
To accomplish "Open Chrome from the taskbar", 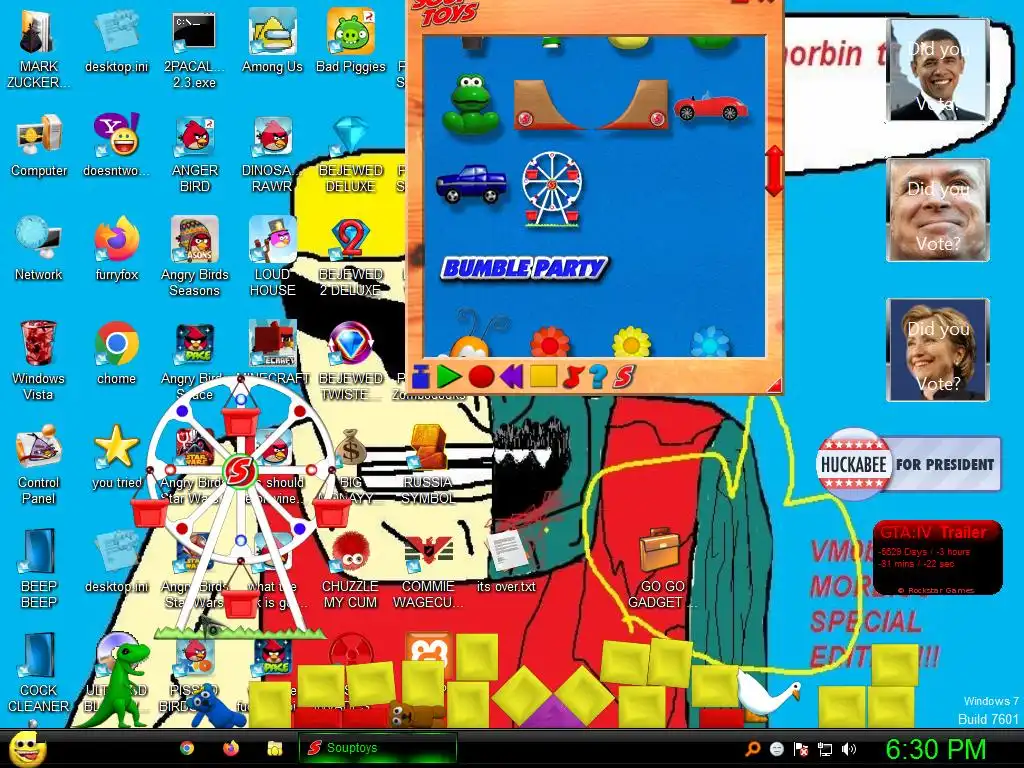I will click(187, 748).
